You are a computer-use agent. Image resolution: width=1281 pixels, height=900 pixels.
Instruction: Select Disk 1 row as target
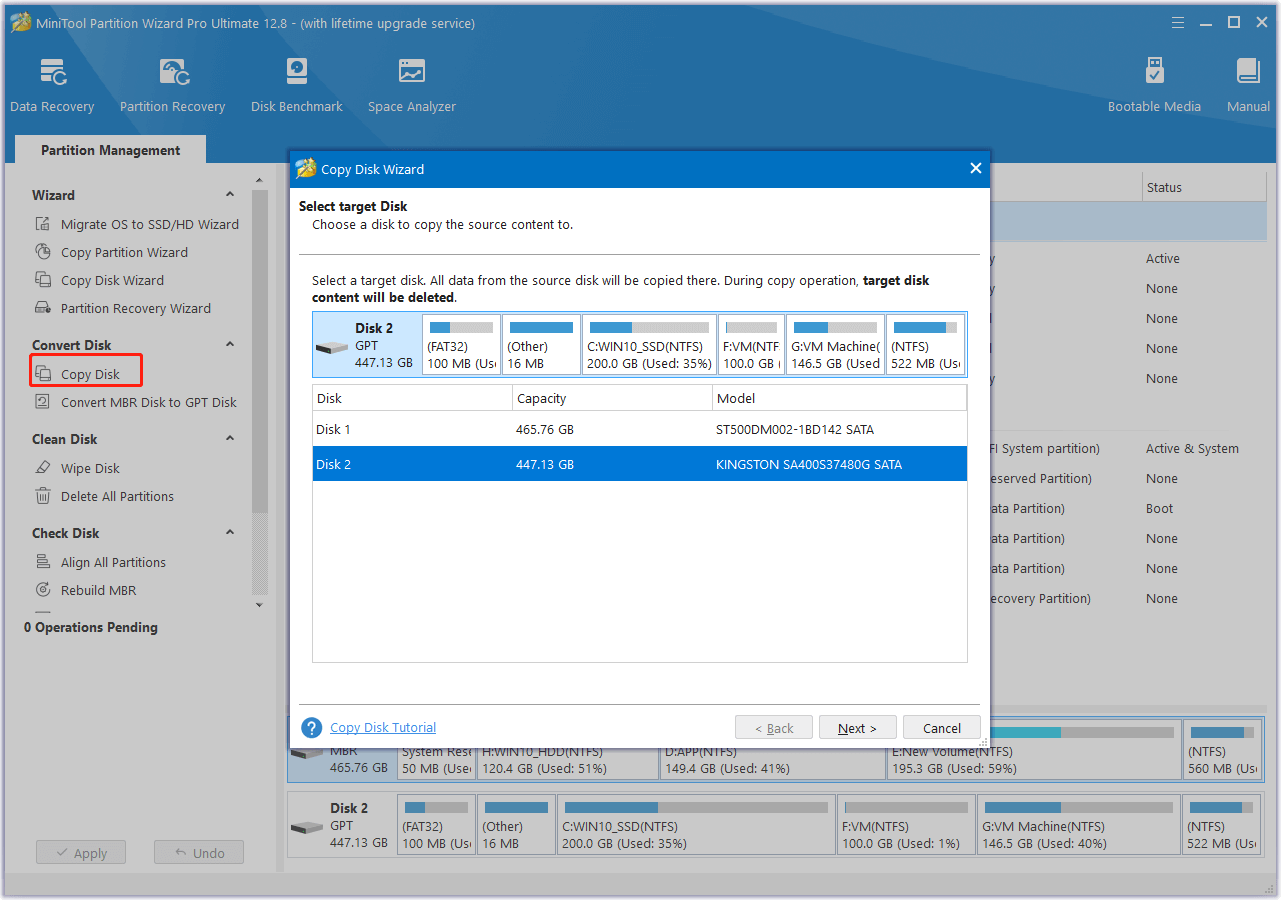(640, 429)
